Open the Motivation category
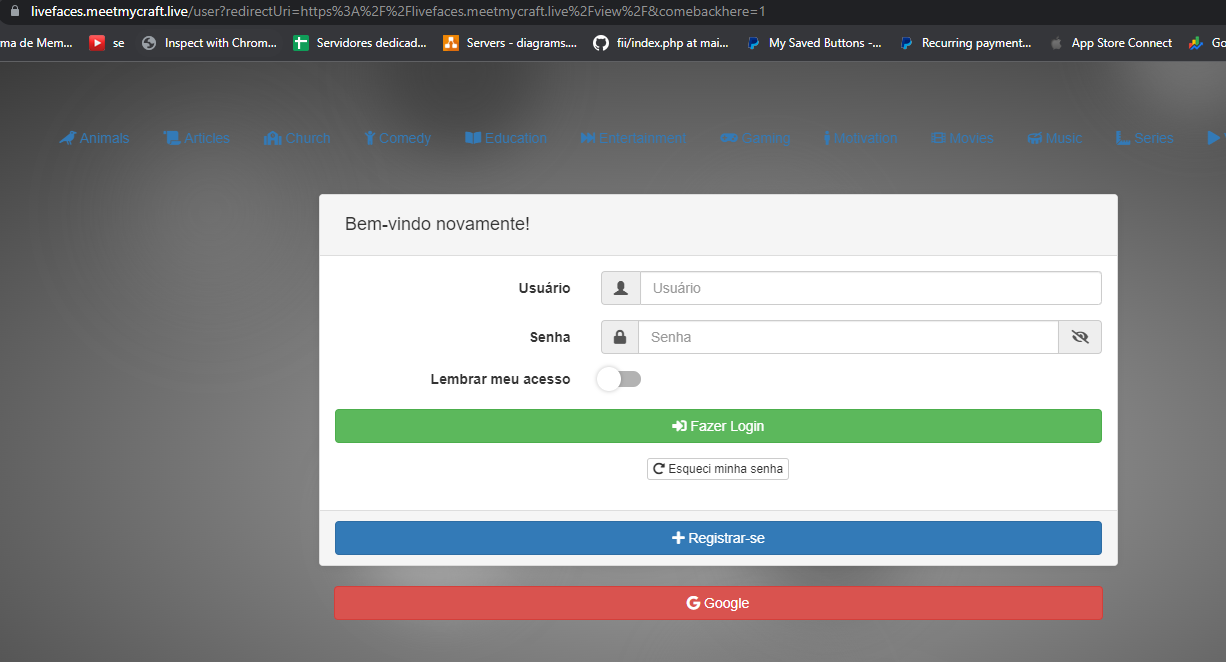 pos(860,138)
